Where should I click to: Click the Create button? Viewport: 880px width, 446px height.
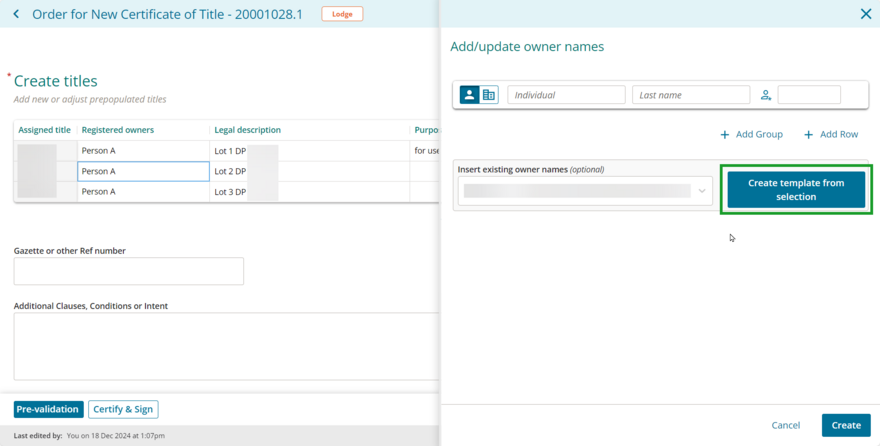click(x=846, y=425)
